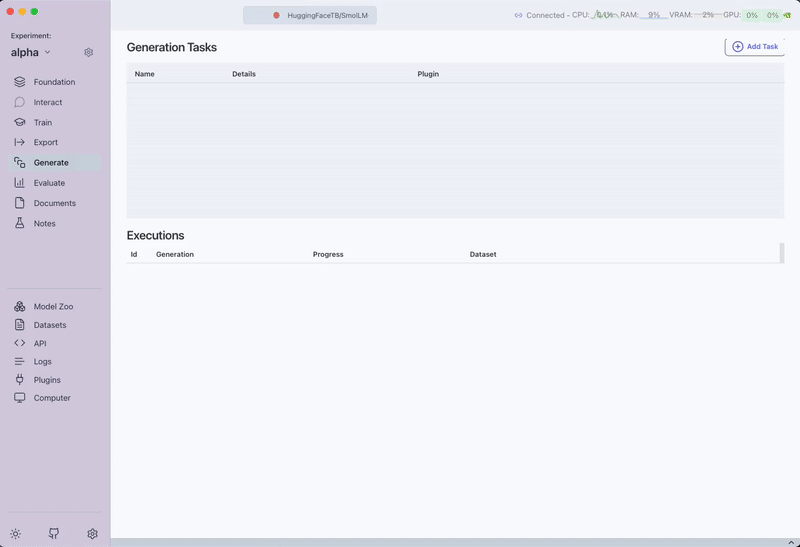Screen dimensions: 800x547
Task: Click the Train graduation cap icon
Action: pos(20,122)
